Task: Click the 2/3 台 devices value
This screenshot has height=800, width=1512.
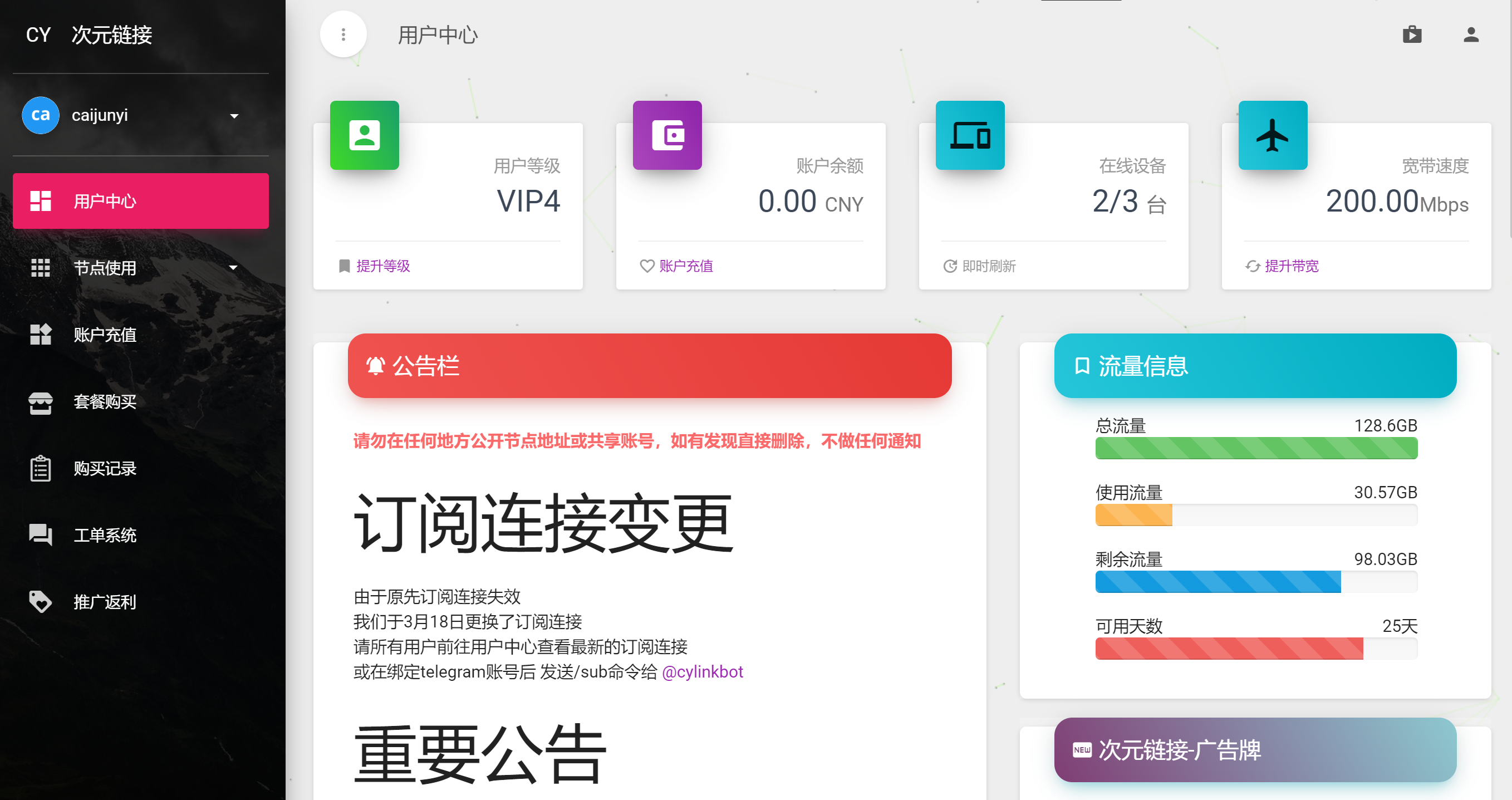Action: (1130, 202)
